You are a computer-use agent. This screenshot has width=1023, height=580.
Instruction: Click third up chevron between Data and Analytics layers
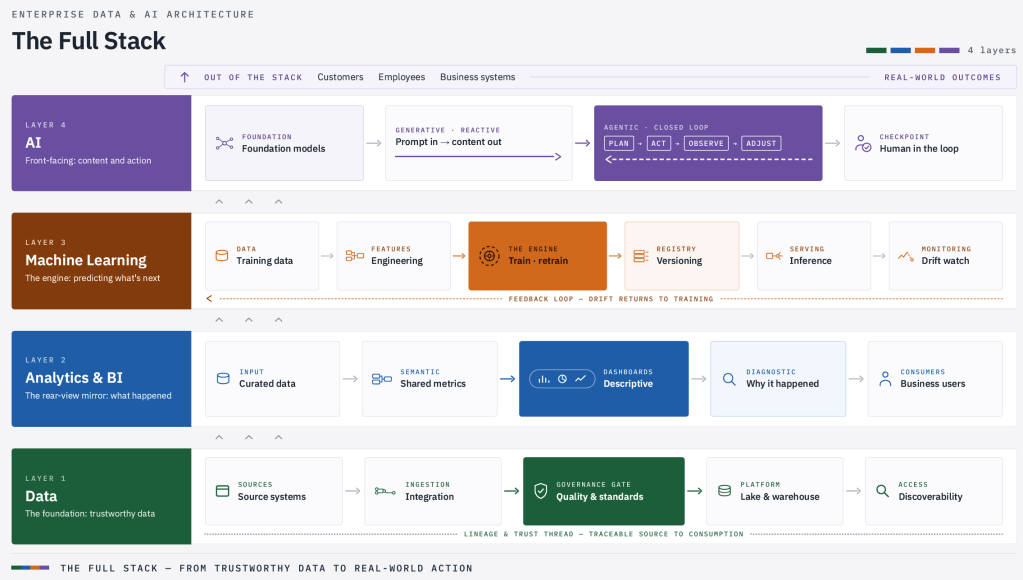pyautogui.click(x=279, y=437)
